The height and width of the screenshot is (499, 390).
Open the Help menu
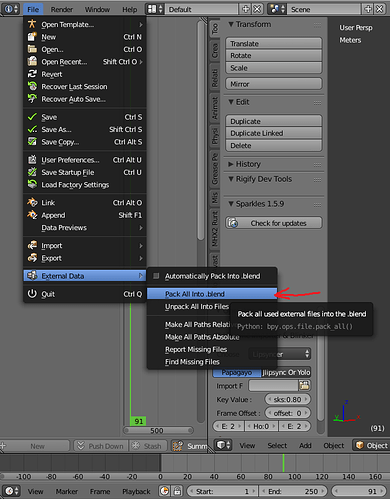pos(129,9)
